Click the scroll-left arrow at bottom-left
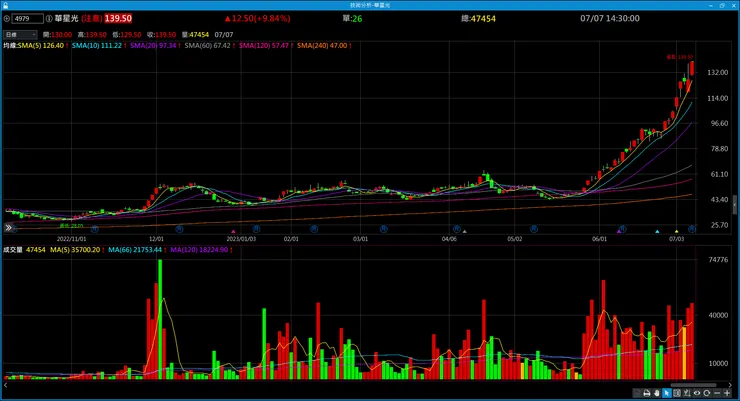 (6, 385)
